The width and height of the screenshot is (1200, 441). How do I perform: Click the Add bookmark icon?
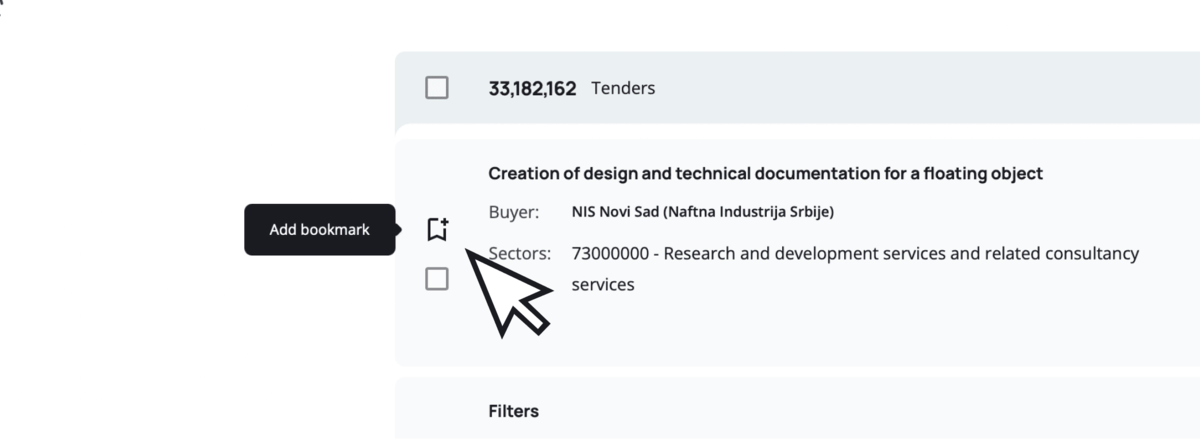point(437,229)
